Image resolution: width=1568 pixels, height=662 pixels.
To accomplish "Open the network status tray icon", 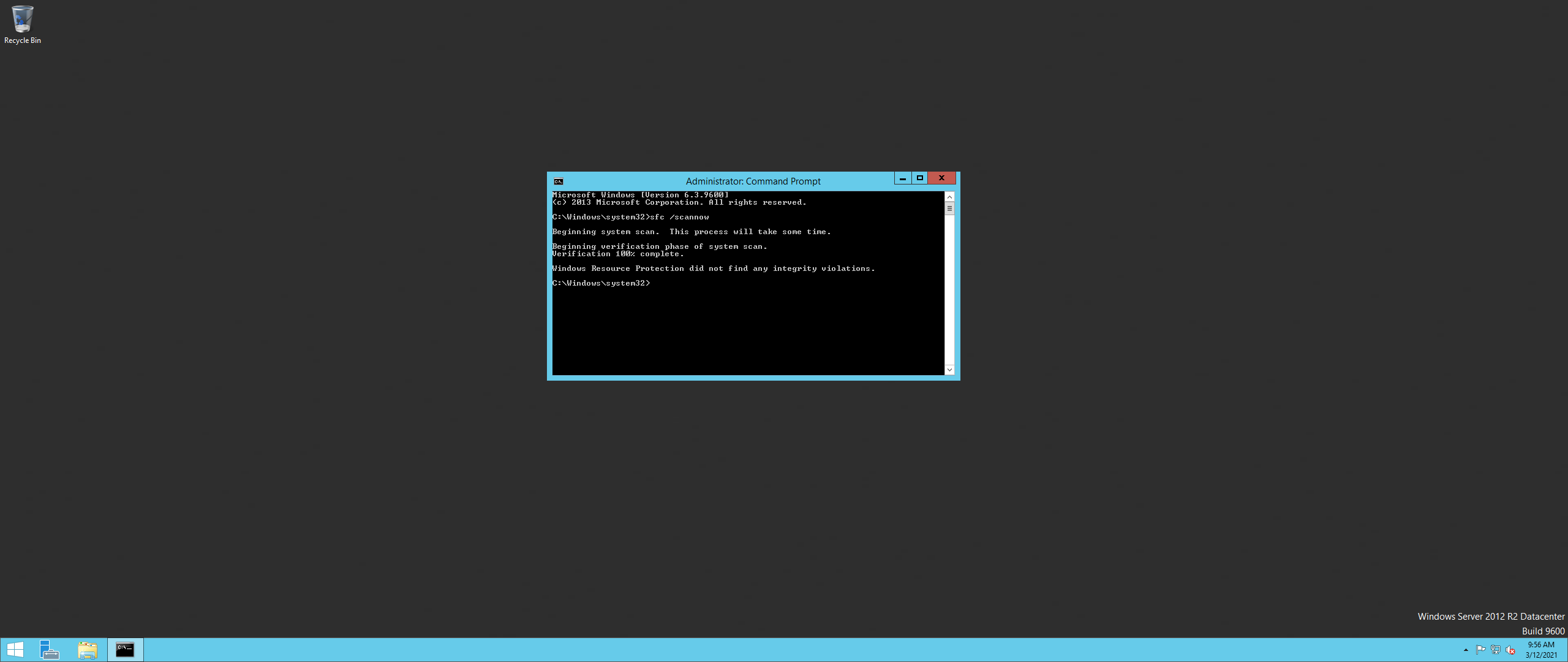I will [1496, 650].
